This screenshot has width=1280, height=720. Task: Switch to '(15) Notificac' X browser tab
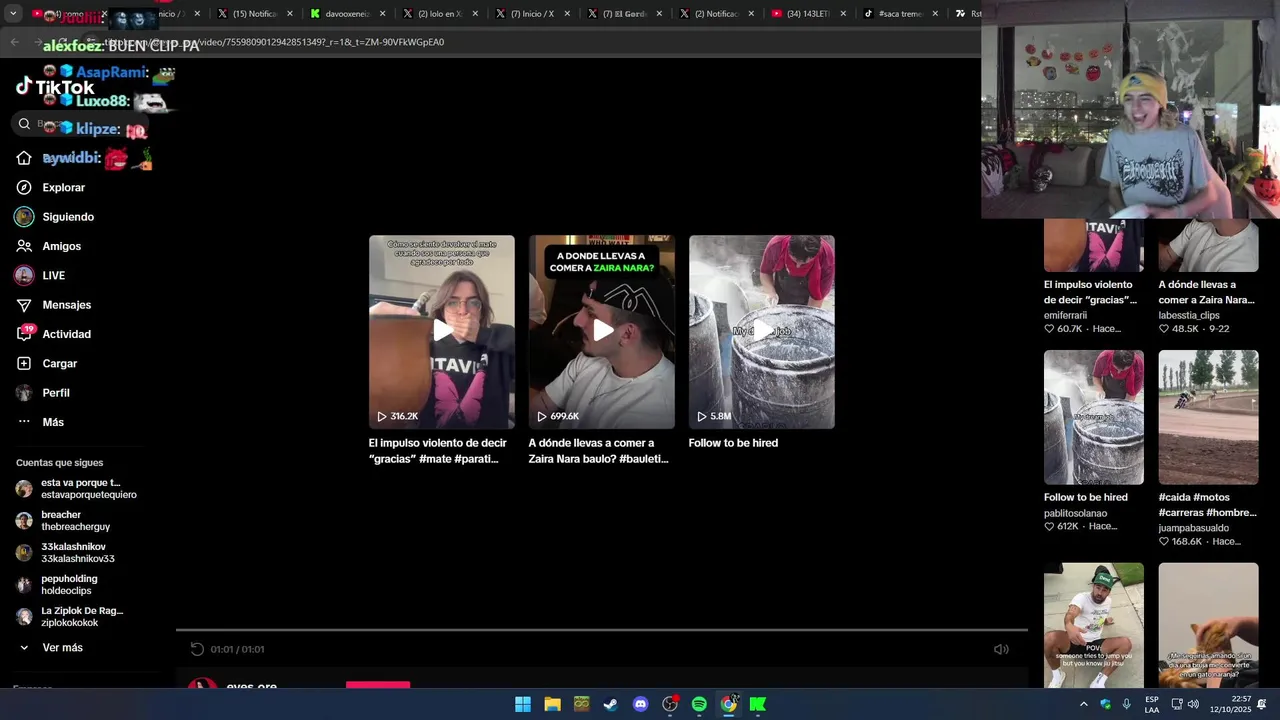tap(255, 14)
